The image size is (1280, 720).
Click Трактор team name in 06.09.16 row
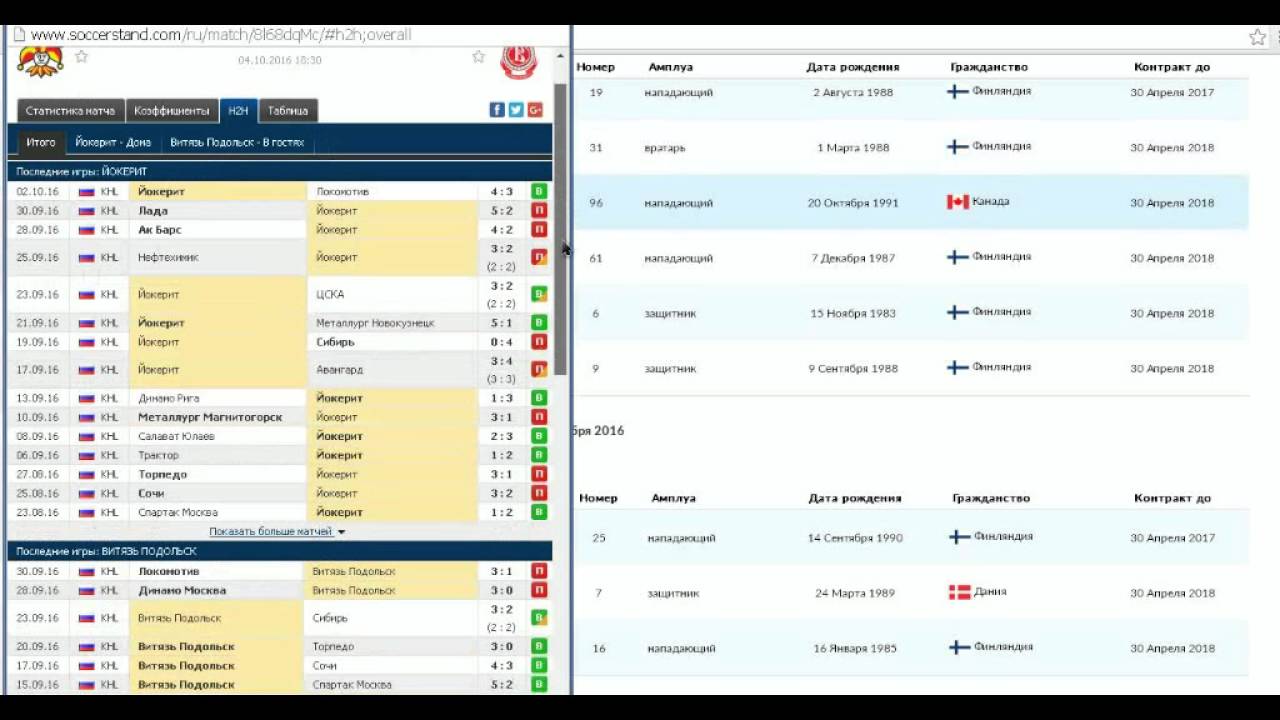click(x=158, y=455)
